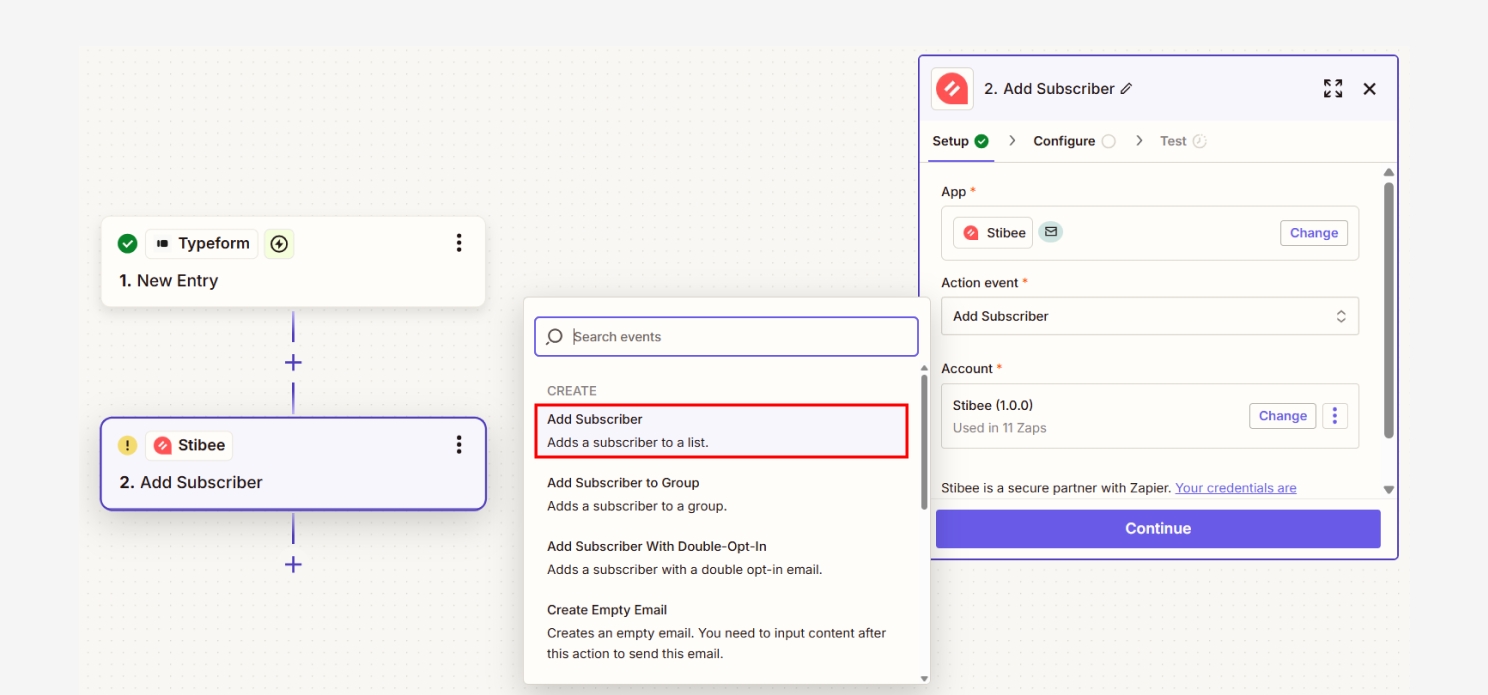Open the Stibee account three-dot options
The height and width of the screenshot is (695, 1488).
pyautogui.click(x=1335, y=416)
